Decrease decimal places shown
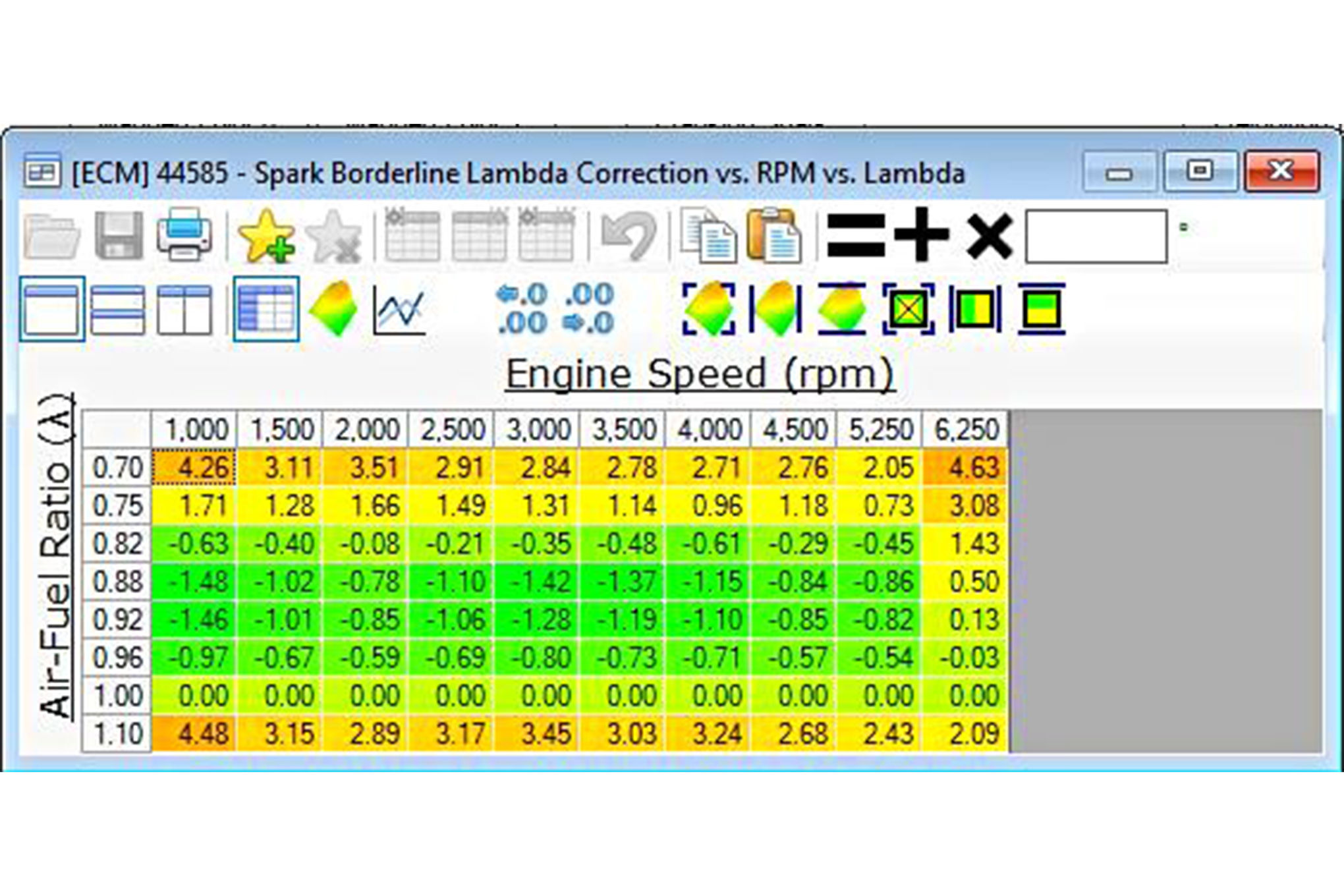 pos(589,308)
